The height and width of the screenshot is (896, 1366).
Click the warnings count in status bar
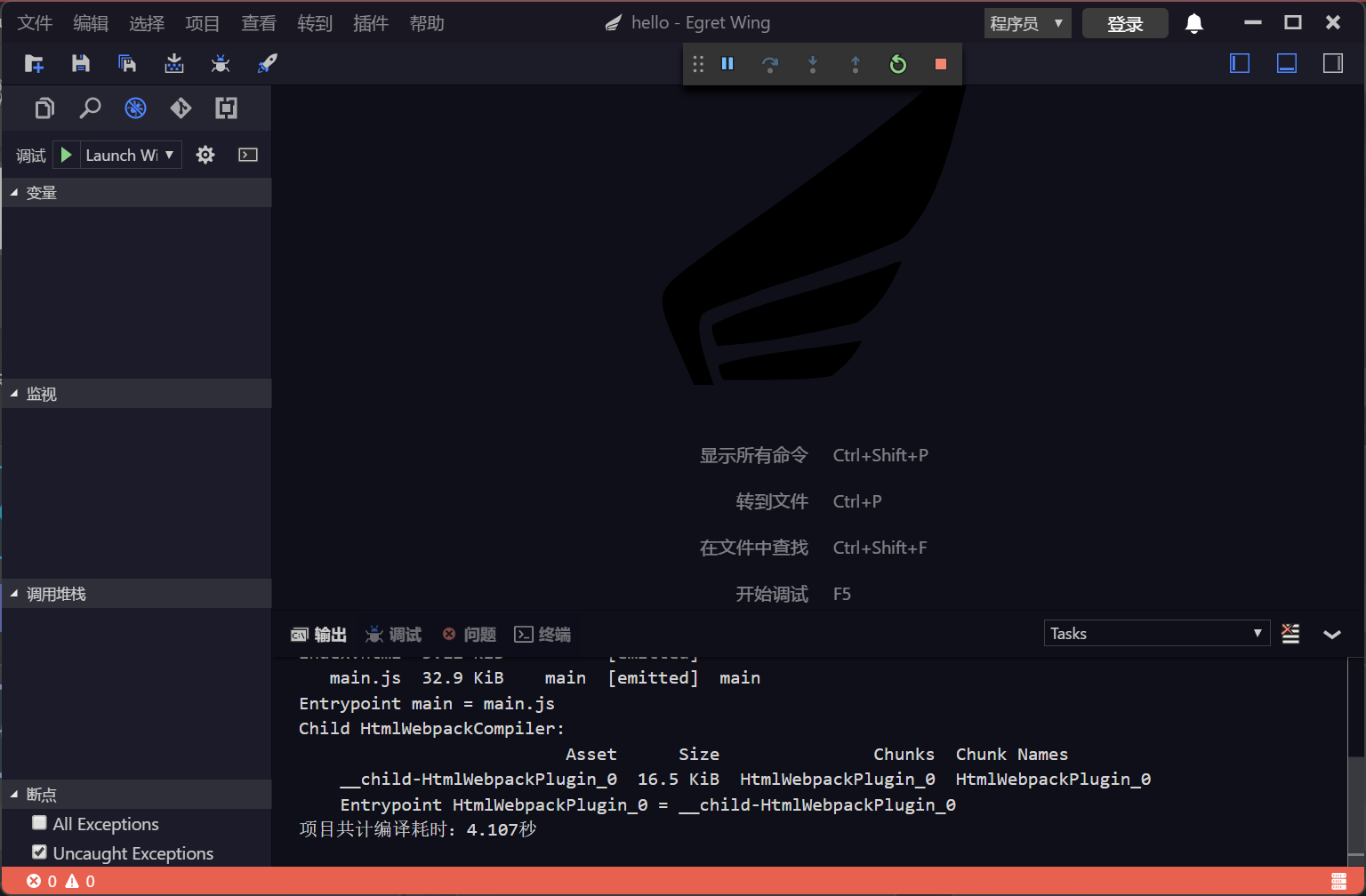[x=81, y=881]
